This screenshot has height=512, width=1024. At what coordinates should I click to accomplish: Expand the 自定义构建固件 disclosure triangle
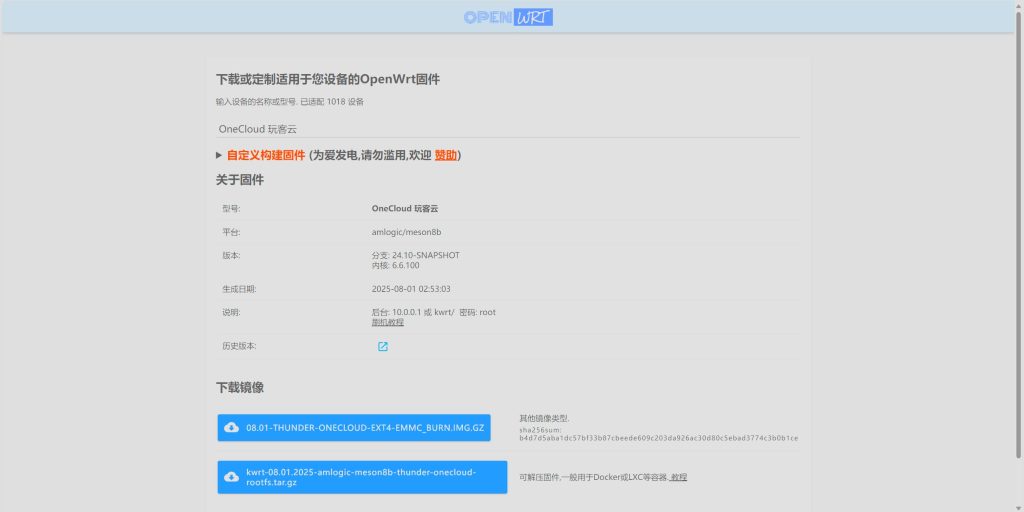219,155
